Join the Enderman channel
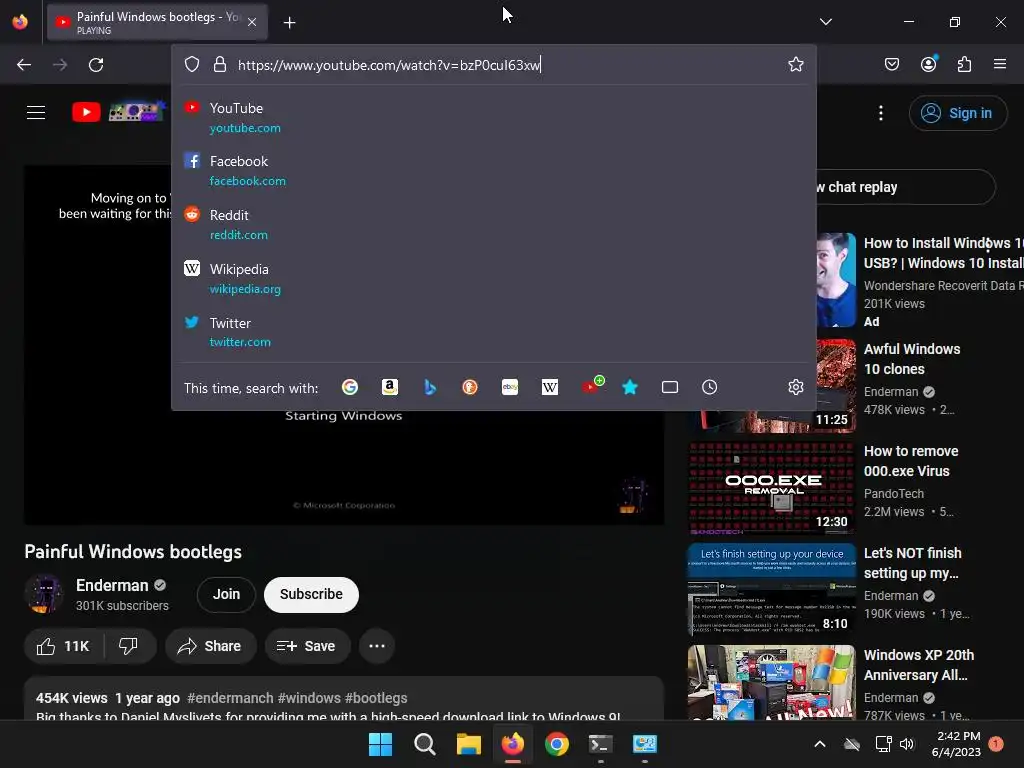 pyautogui.click(x=226, y=594)
